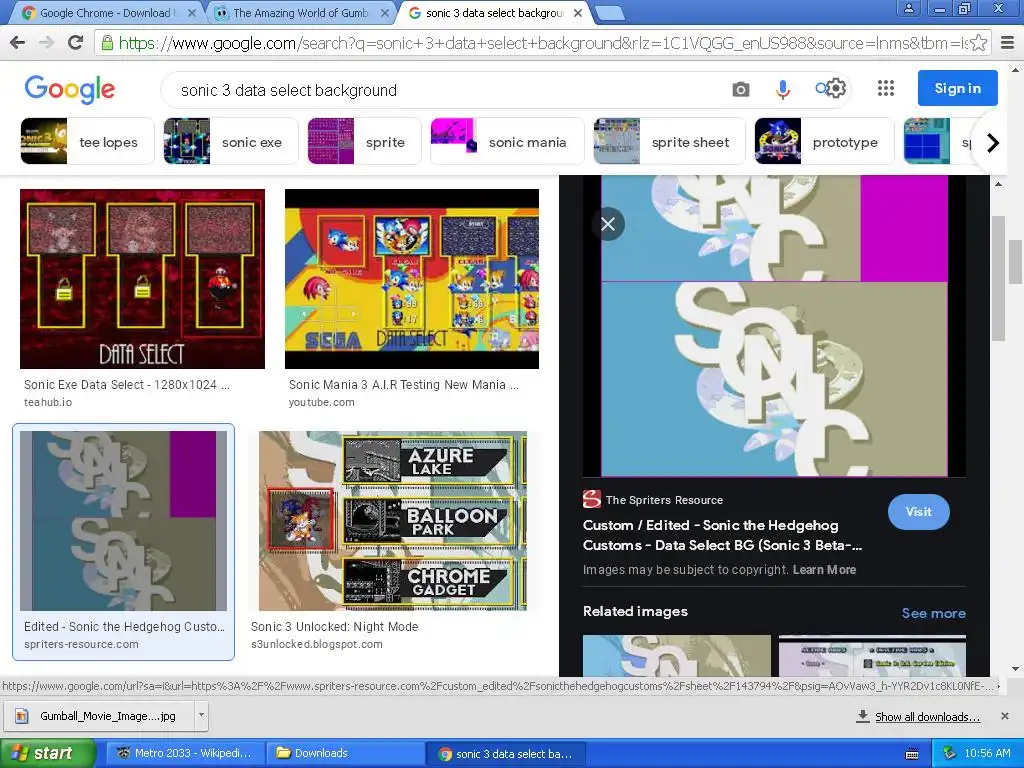Click the s3unlocked.blogspot.com source text
This screenshot has width=1024, height=768.
point(317,644)
